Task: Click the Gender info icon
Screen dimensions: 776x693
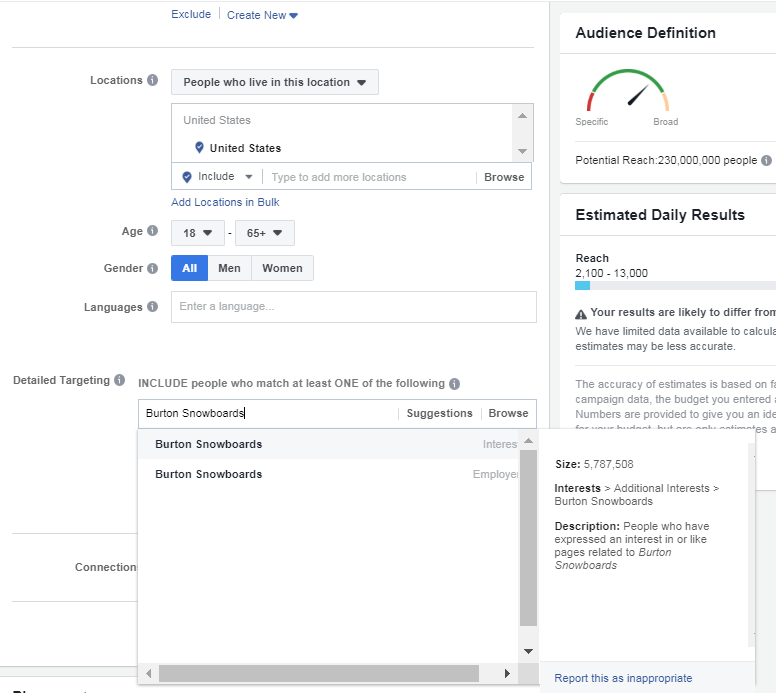Action: click(x=153, y=268)
